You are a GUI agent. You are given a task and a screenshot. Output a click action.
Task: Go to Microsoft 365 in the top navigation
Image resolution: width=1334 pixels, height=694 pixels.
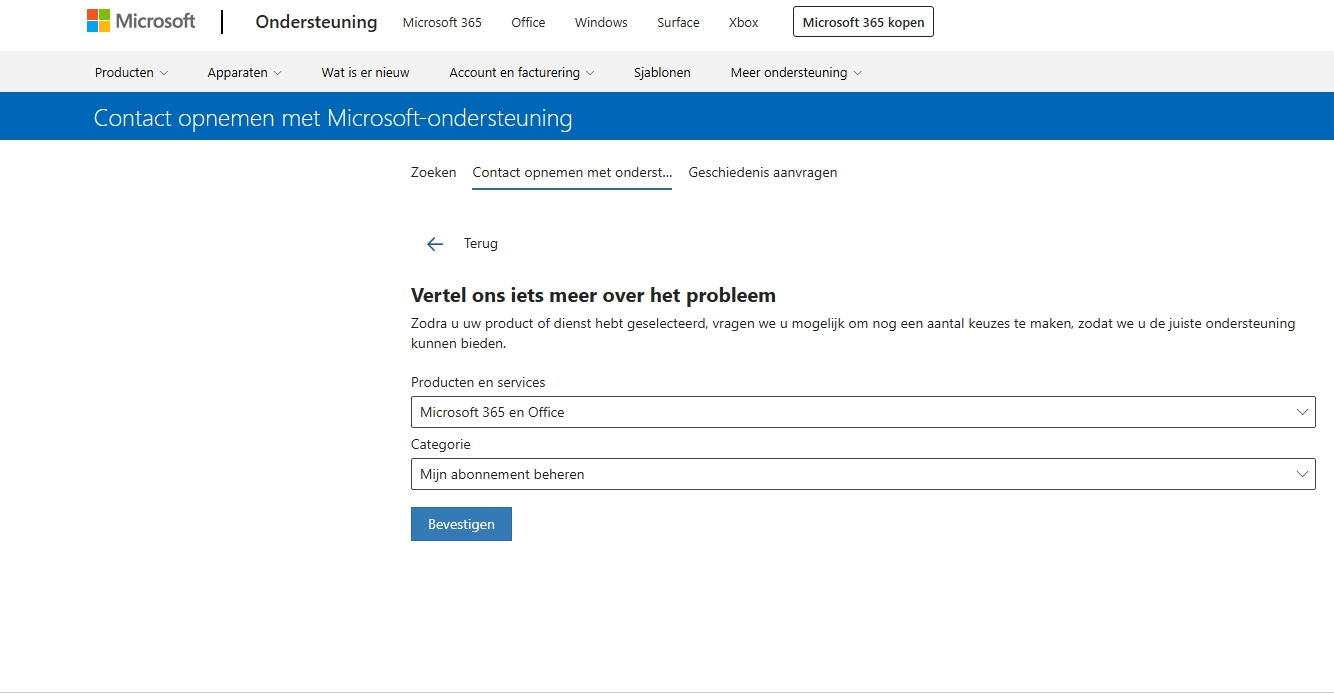click(x=442, y=22)
